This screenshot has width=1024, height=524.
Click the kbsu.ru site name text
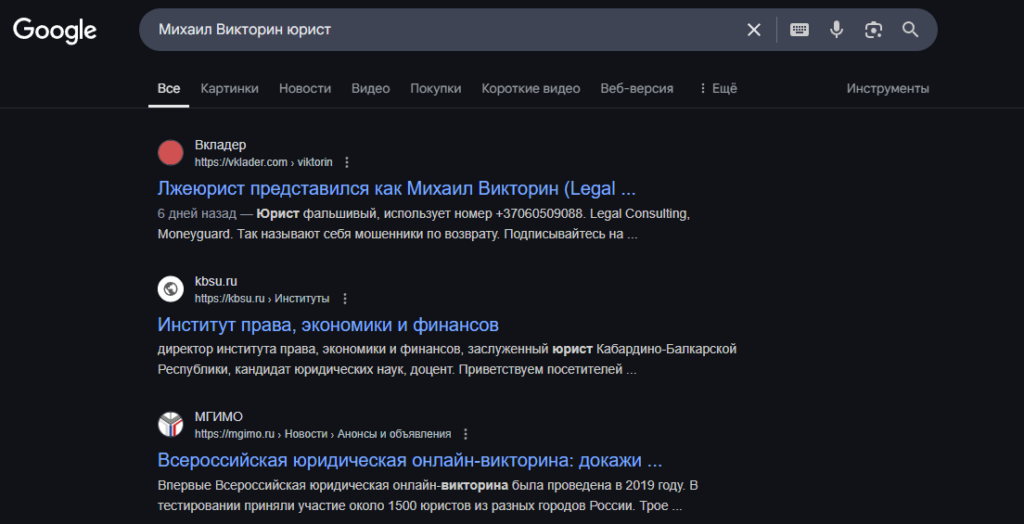point(216,282)
